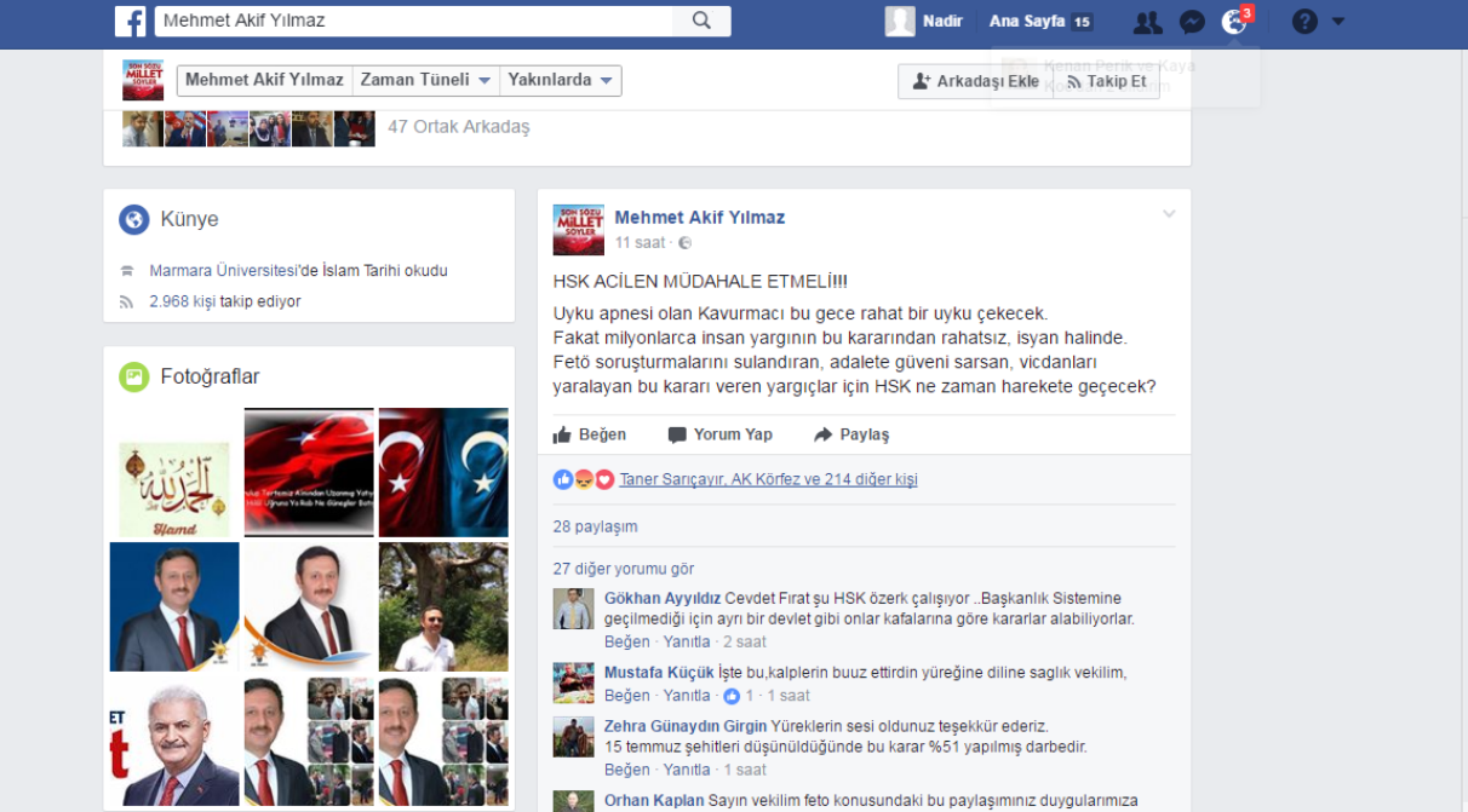1468x812 pixels.
Task: Like Zehra Günaydın Girgin's comment via Beğen
Action: [x=627, y=770]
